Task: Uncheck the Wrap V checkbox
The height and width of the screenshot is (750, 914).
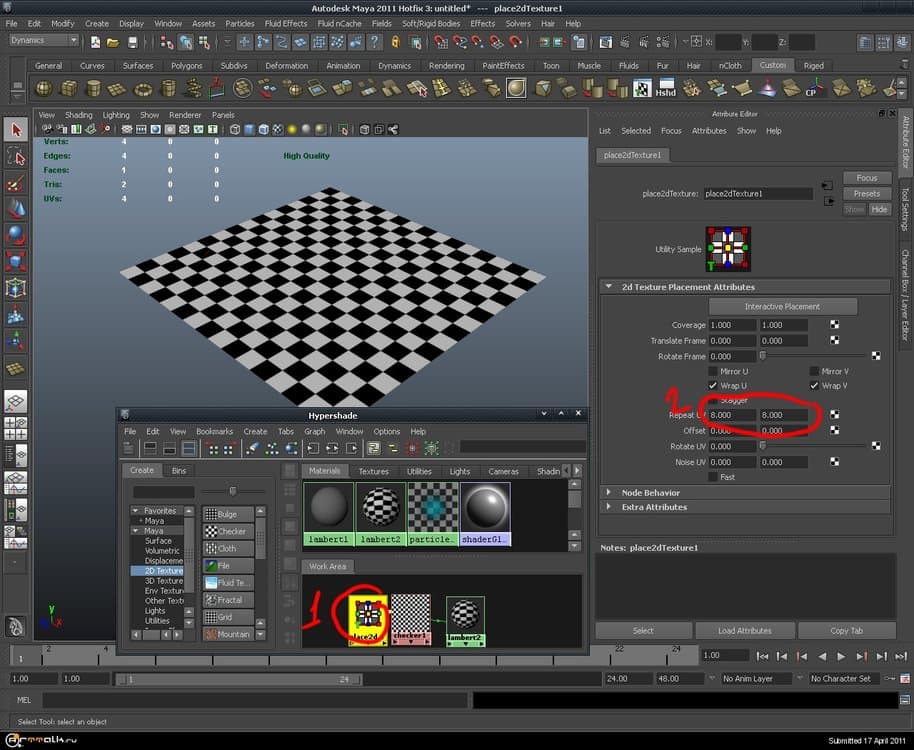Action: tap(814, 386)
